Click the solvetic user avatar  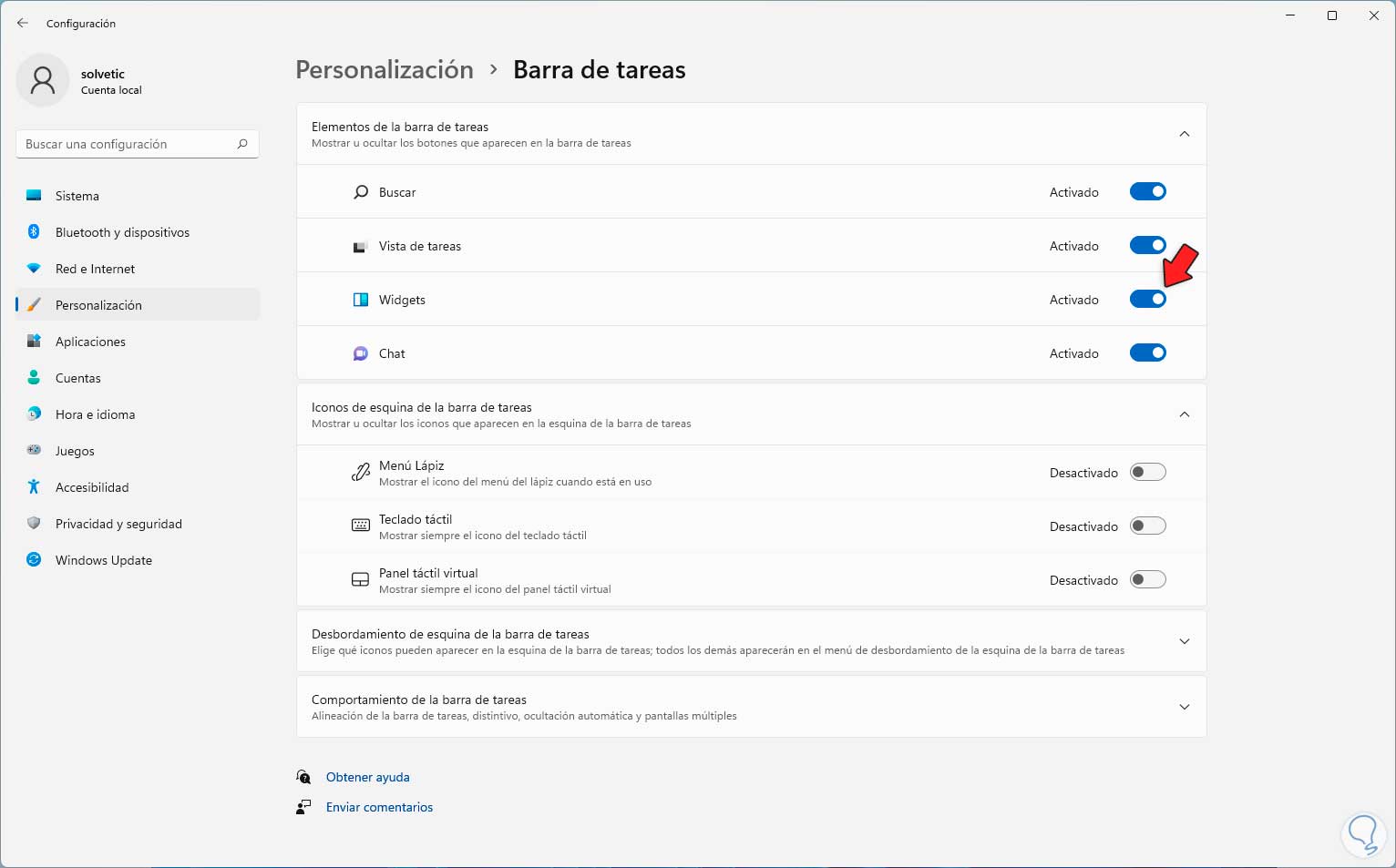click(x=43, y=80)
